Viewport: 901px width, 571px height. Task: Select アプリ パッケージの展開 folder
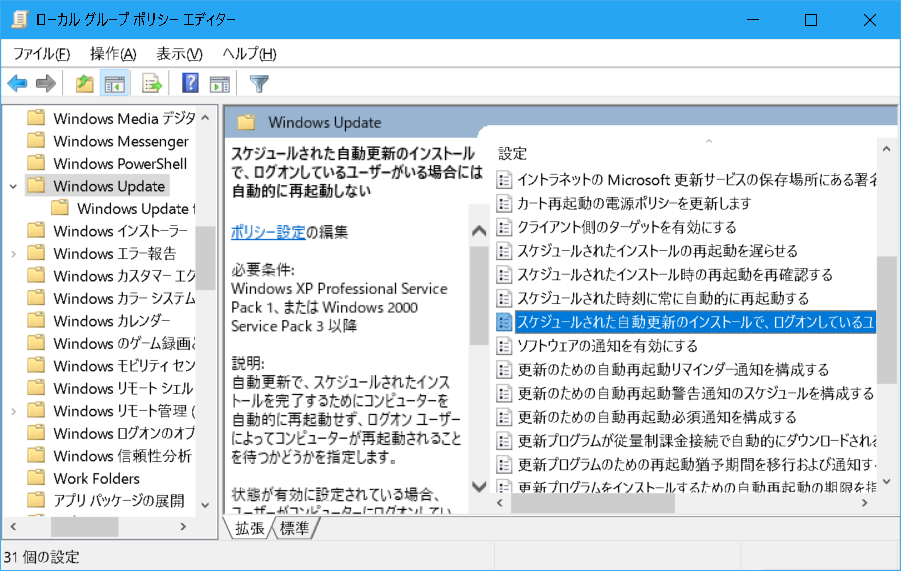(119, 500)
